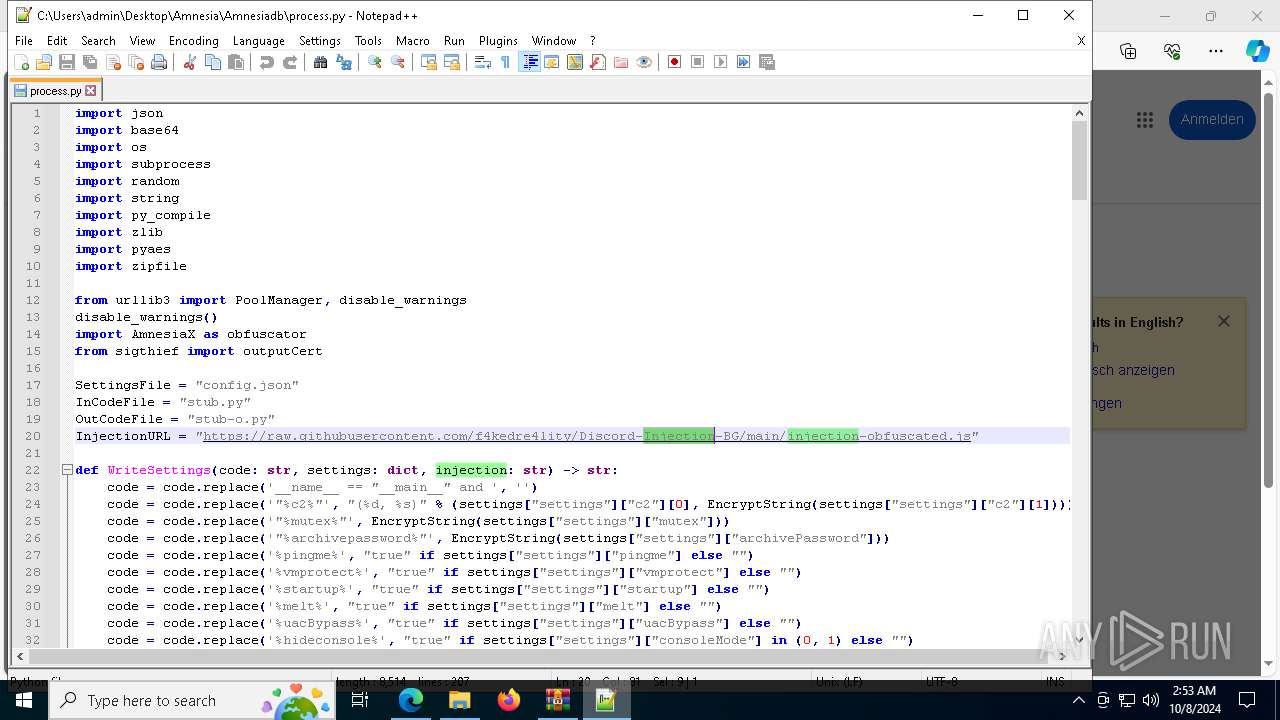Select the process.py document tab

pos(55,90)
